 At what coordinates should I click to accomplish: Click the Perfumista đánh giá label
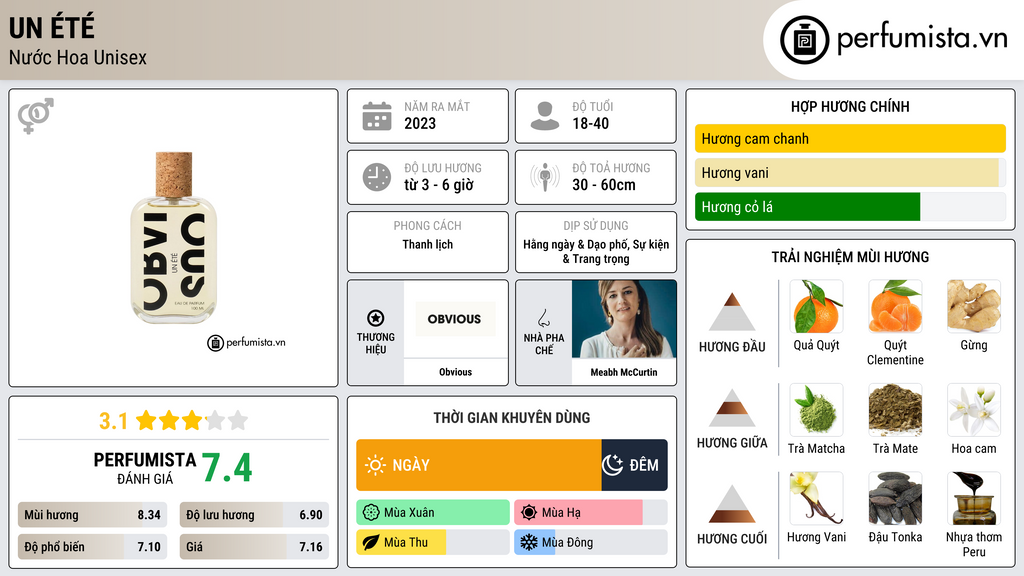click(x=144, y=468)
